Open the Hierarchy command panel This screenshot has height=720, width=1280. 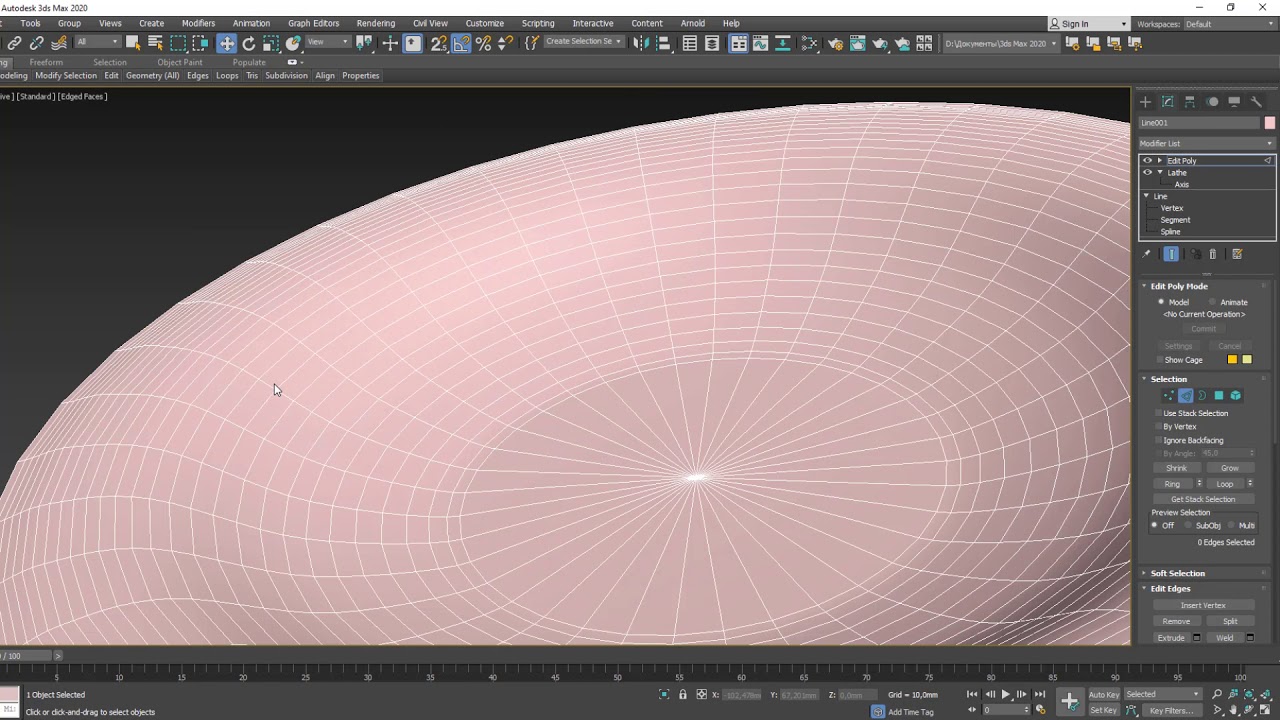click(1190, 102)
